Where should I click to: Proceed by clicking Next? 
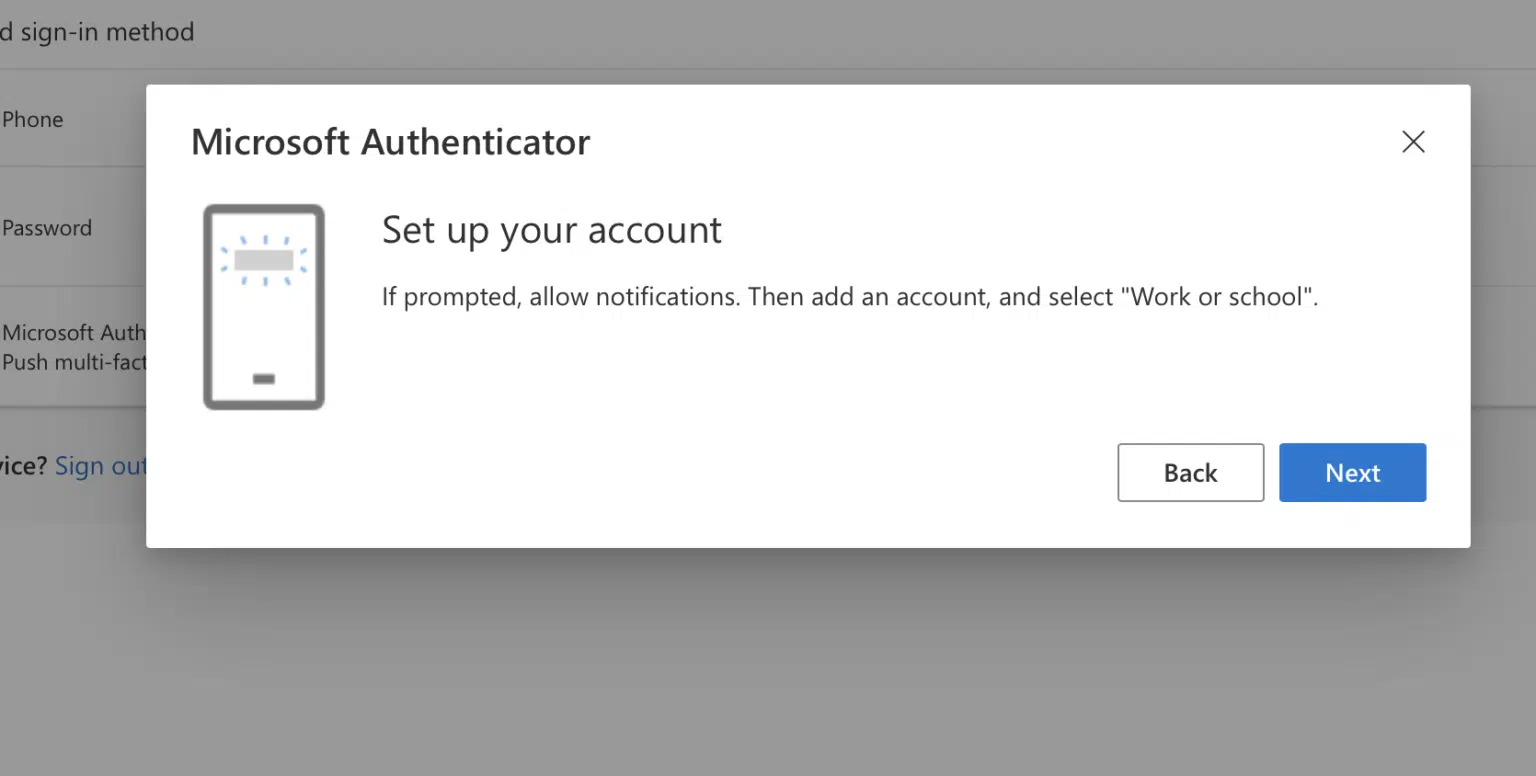1352,472
